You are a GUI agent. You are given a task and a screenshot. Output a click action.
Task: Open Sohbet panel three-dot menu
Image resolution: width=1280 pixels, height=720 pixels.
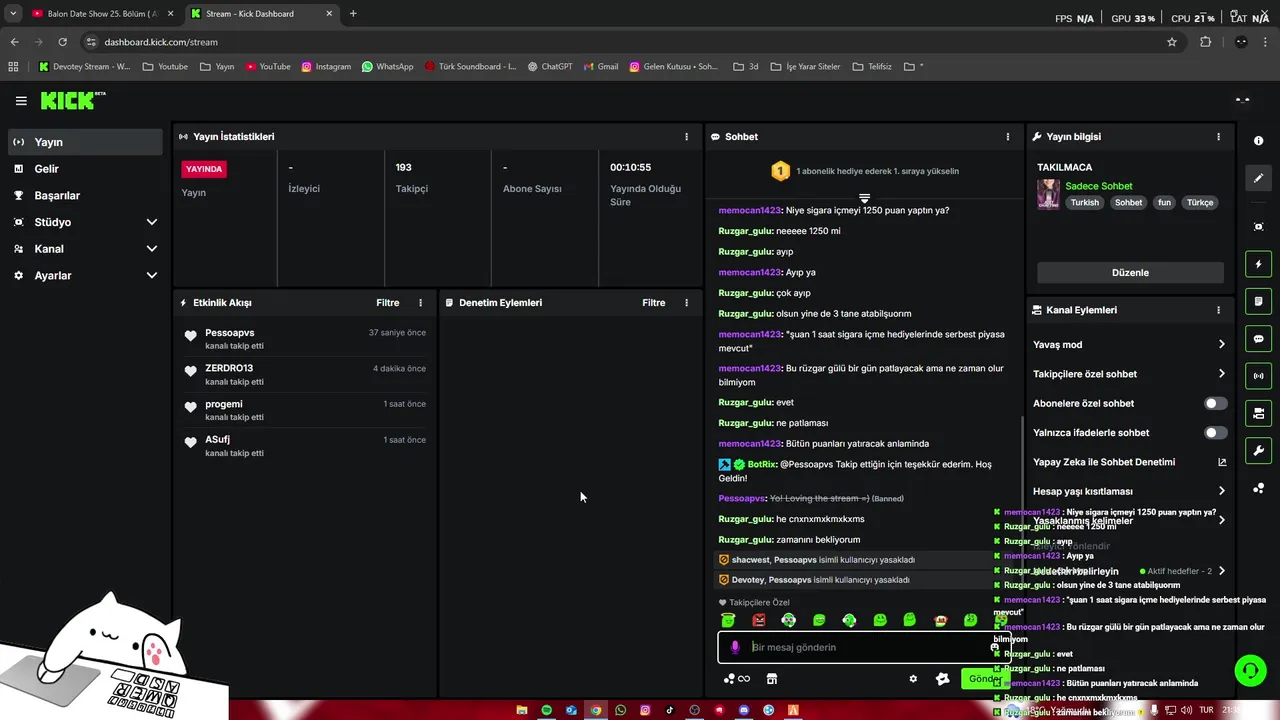(x=1007, y=137)
